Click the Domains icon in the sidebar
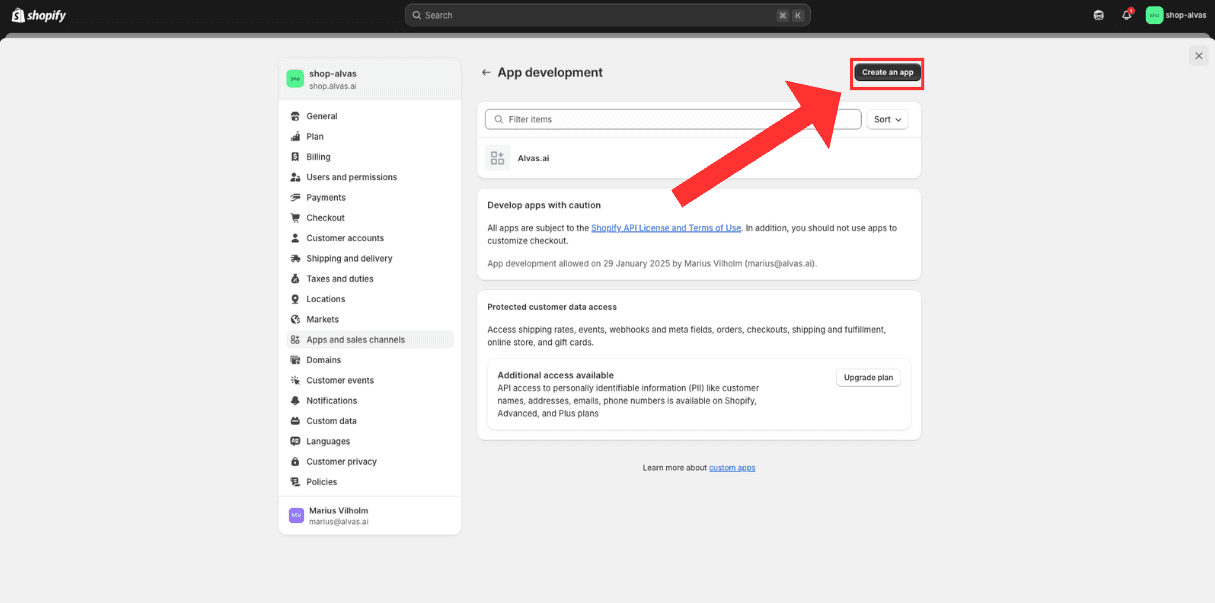 pyautogui.click(x=295, y=360)
